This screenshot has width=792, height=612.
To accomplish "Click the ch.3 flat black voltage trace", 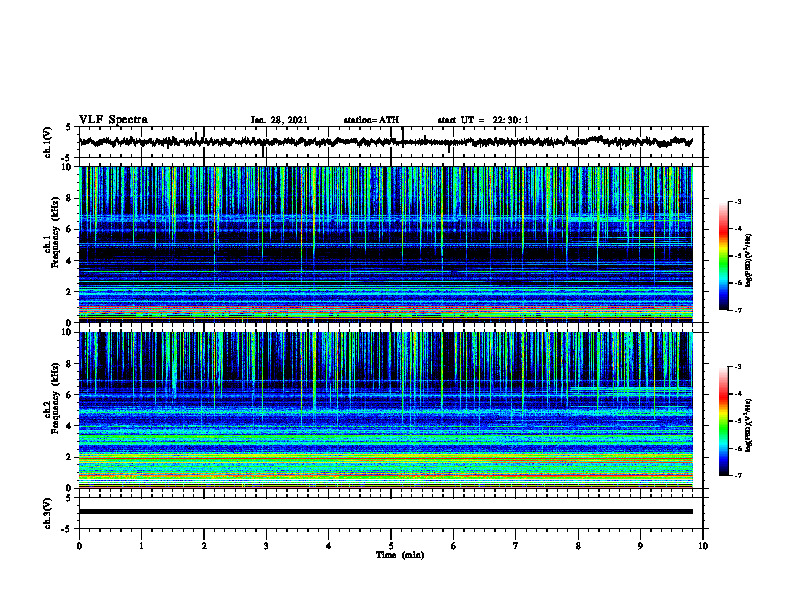I will click(385, 512).
